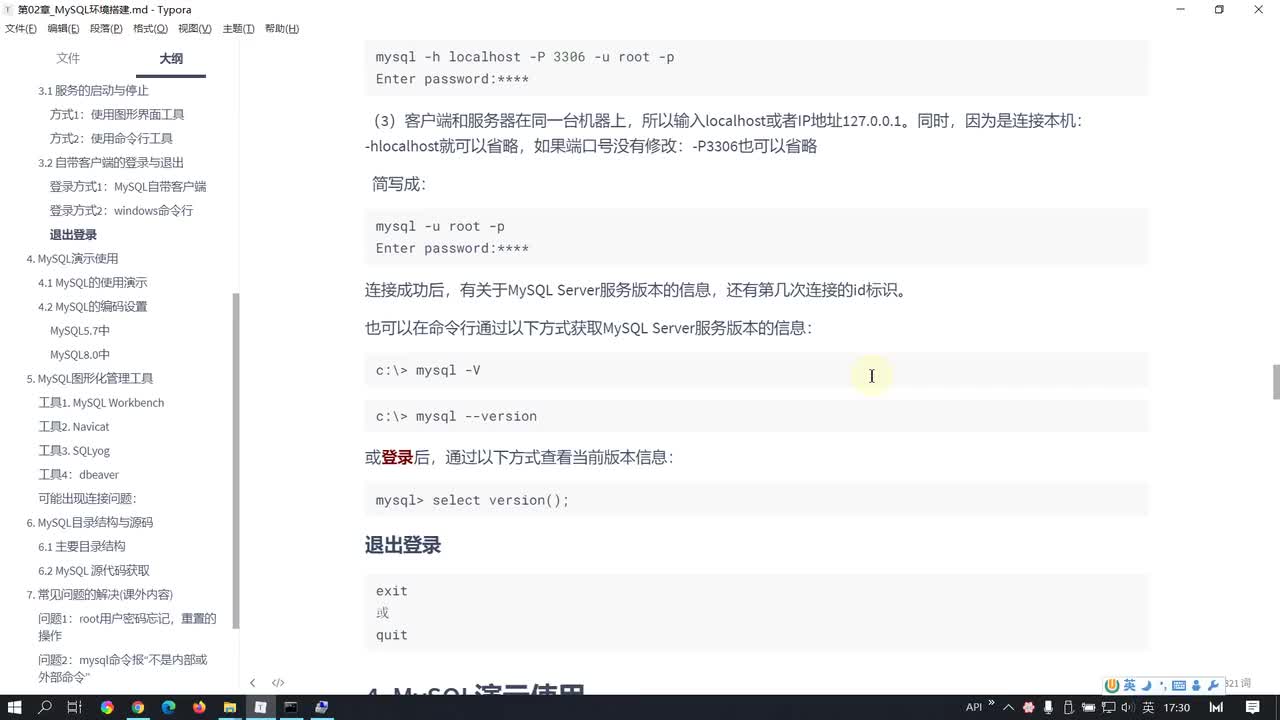
Task: Open the 帮助(H) menu
Action: (x=282, y=29)
